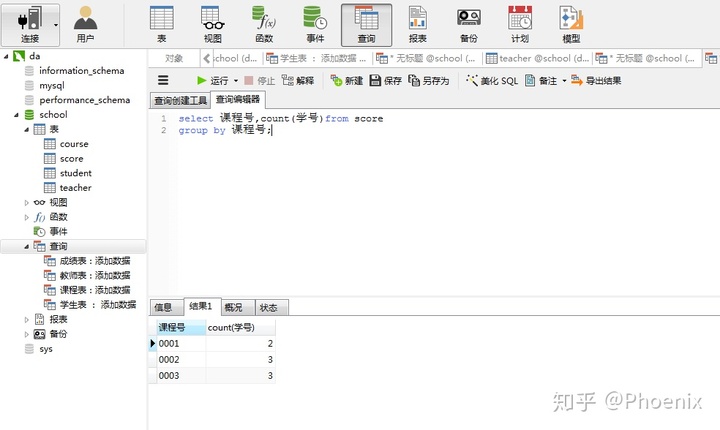
Task: Open the 备注 dropdown arrow
Action: click(x=564, y=81)
